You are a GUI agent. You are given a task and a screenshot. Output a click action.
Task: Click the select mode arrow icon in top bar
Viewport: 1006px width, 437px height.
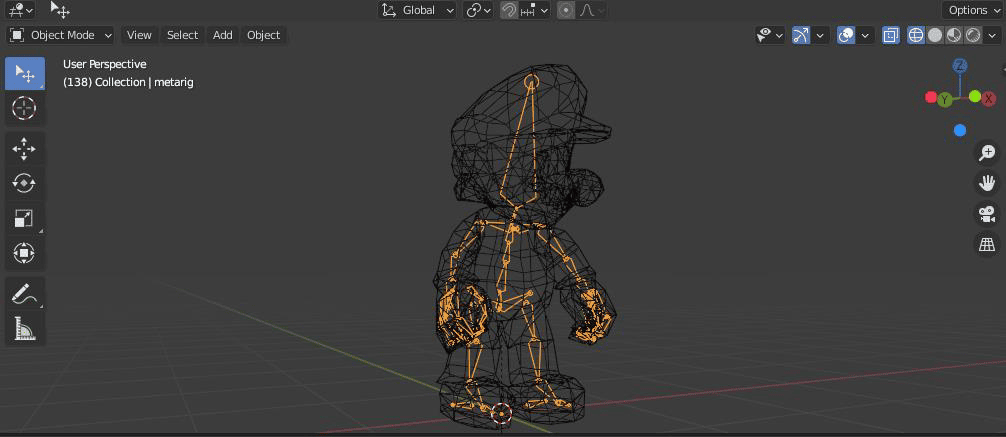pos(60,10)
